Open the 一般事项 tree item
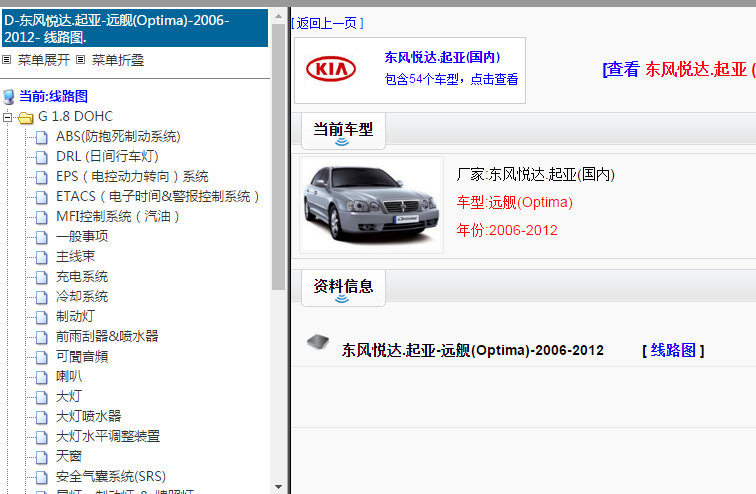 tap(82, 236)
